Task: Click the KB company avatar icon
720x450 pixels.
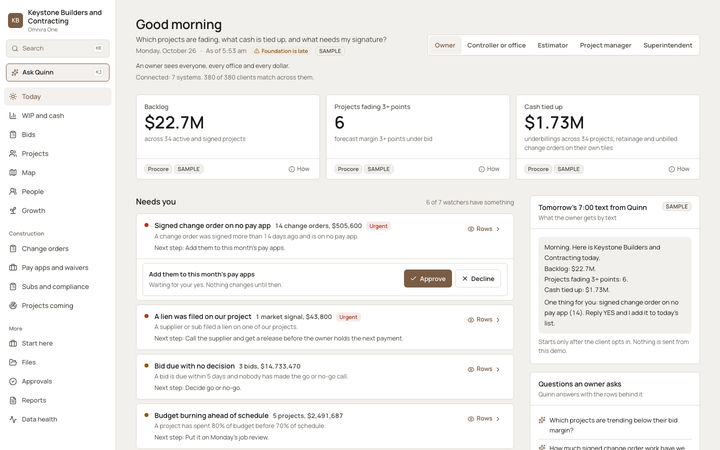Action: tap(16, 20)
